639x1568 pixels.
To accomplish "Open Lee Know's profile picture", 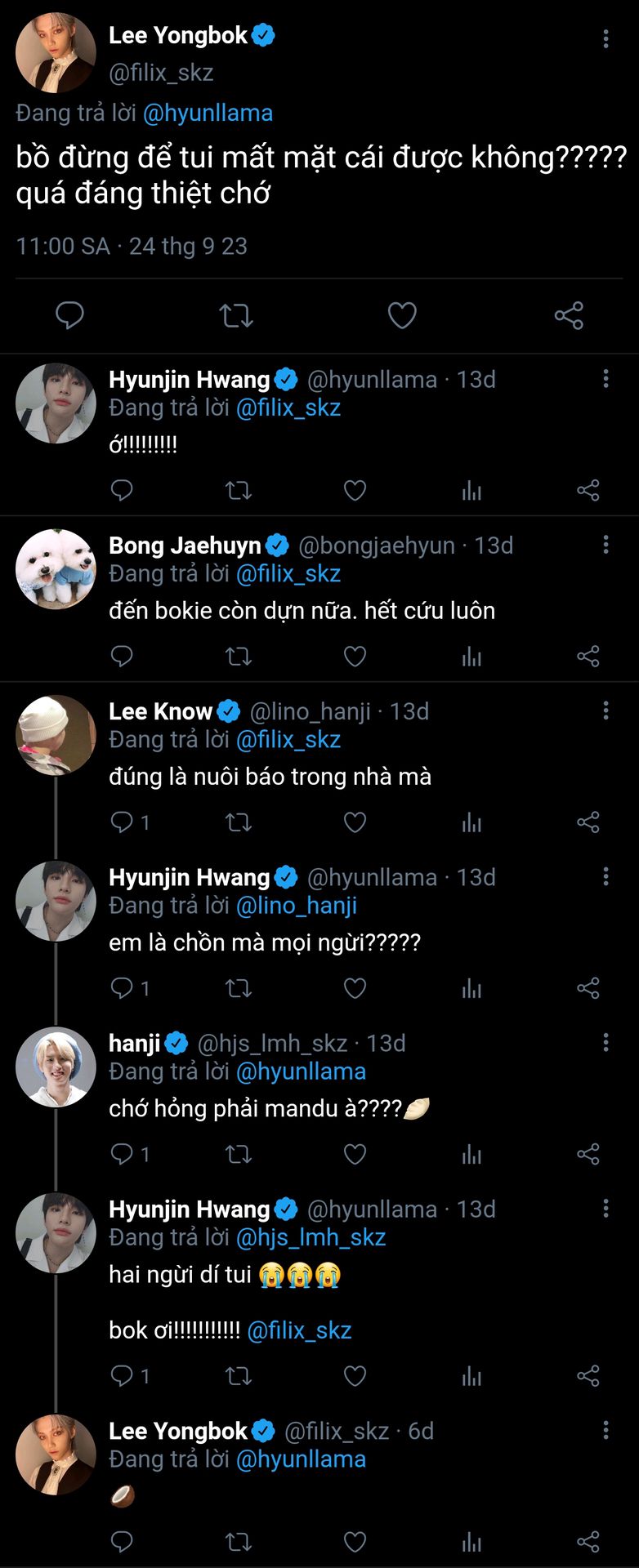I will click(x=56, y=735).
